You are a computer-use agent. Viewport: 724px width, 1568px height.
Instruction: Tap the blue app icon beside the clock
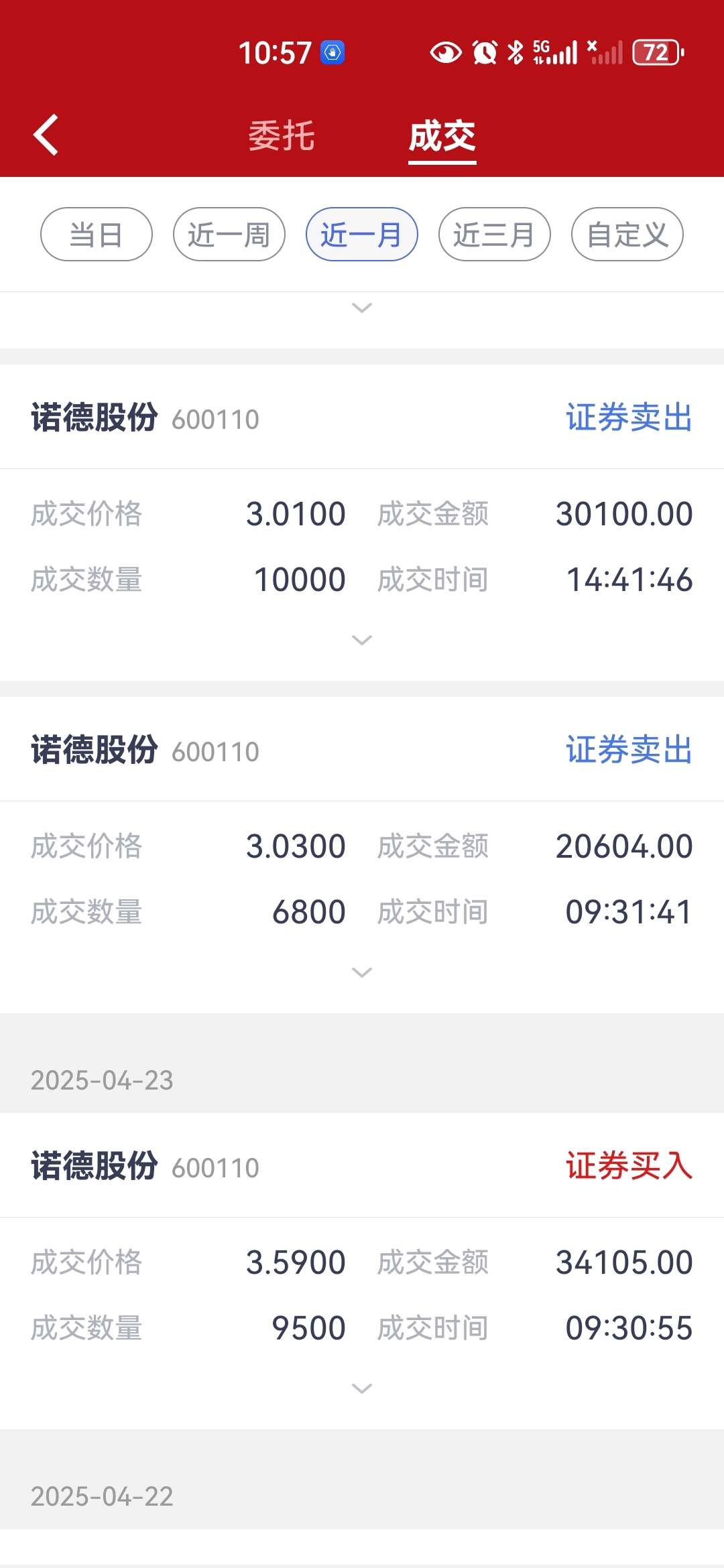coord(333,52)
